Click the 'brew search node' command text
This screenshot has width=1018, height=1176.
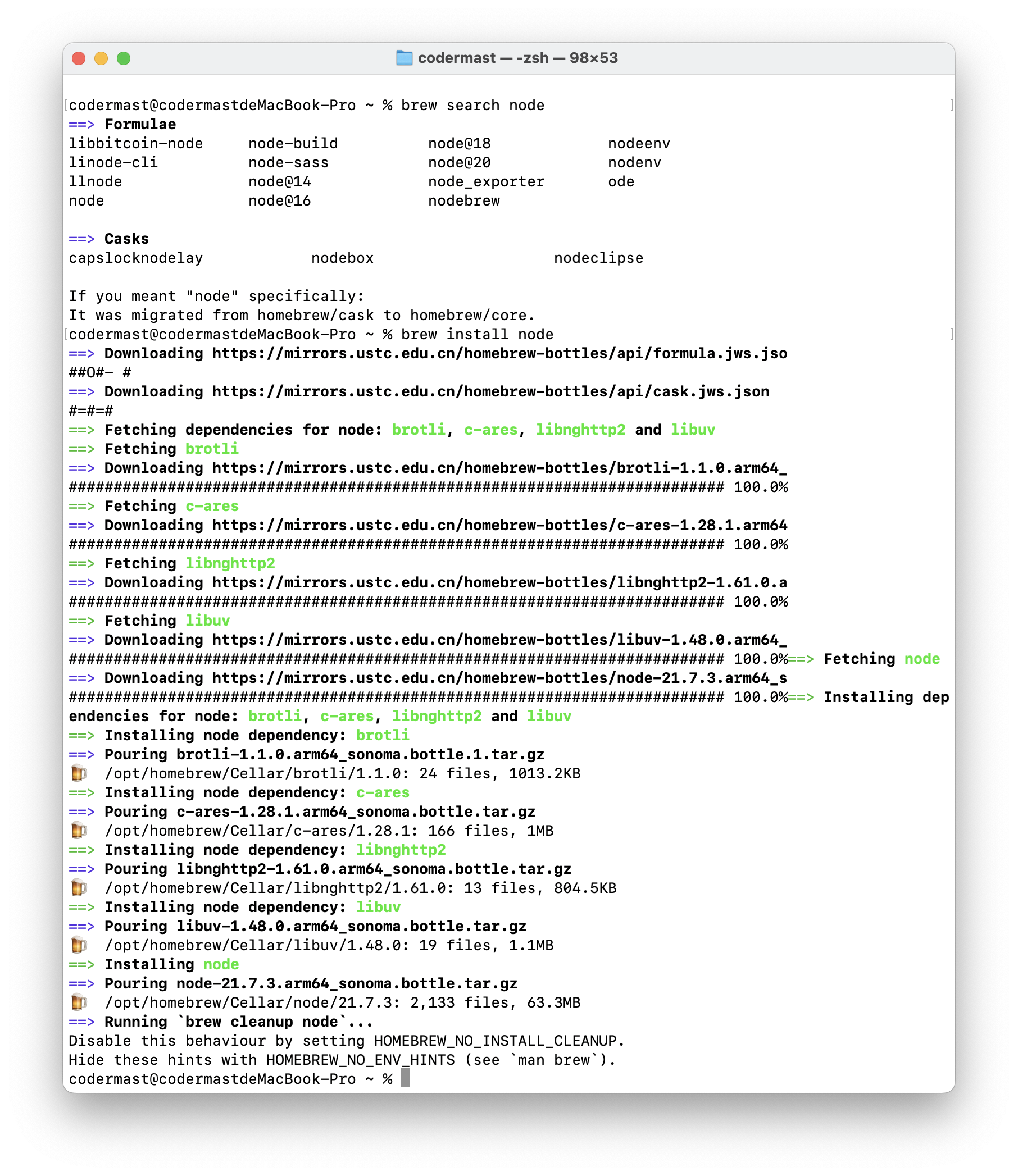click(472, 106)
